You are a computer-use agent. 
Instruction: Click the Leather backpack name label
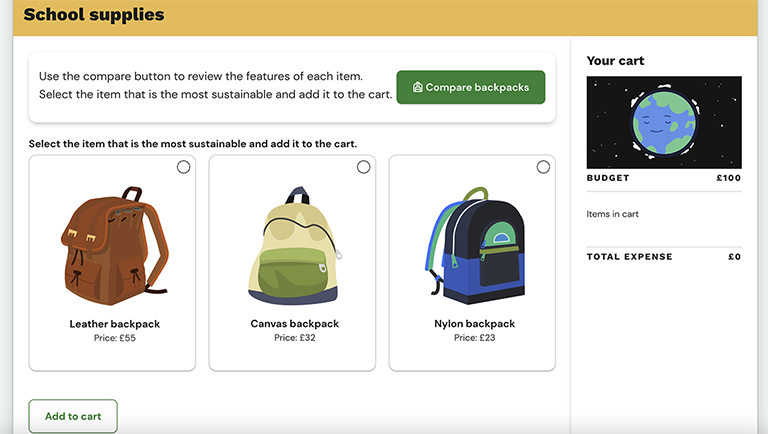pos(115,324)
